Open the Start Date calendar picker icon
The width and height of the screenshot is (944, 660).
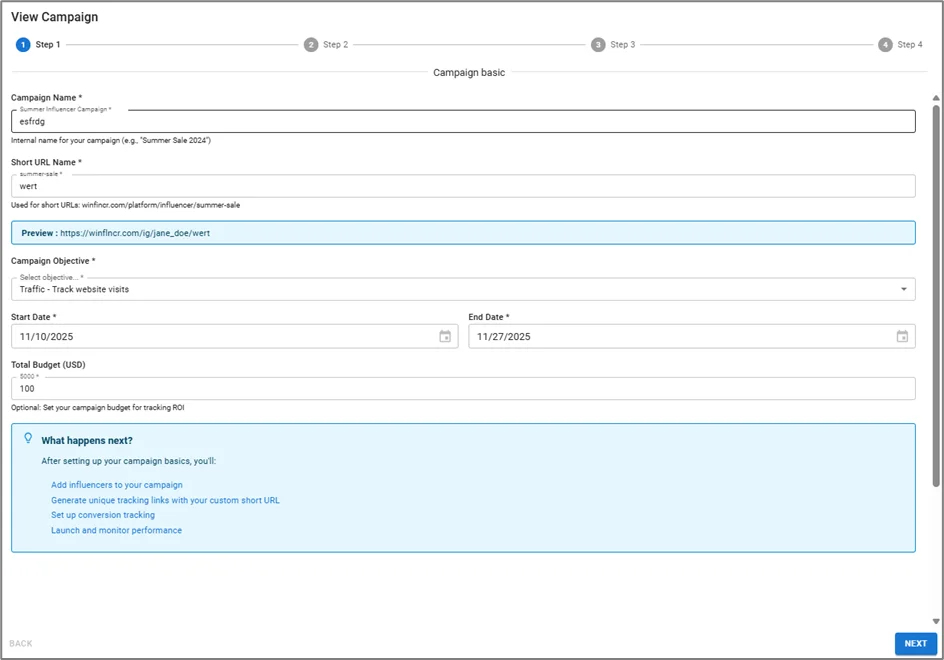[445, 337]
